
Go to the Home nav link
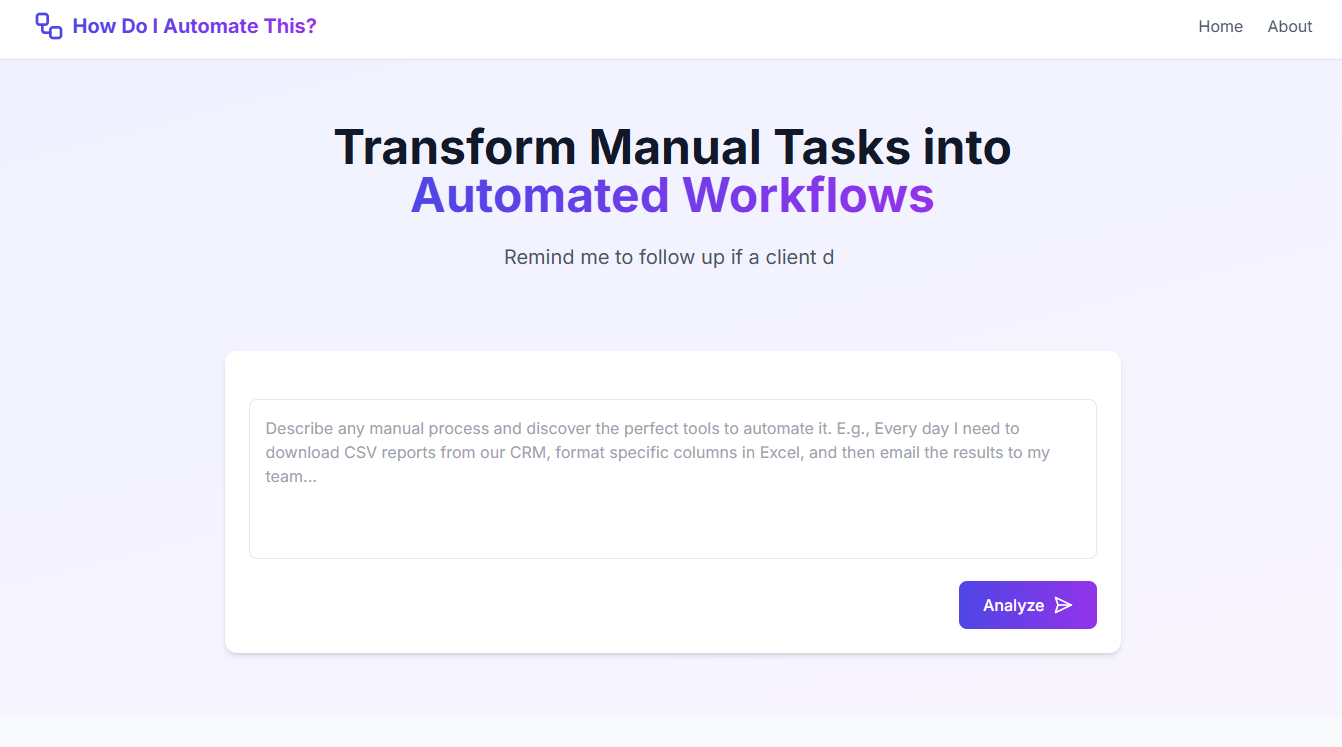[1220, 27]
